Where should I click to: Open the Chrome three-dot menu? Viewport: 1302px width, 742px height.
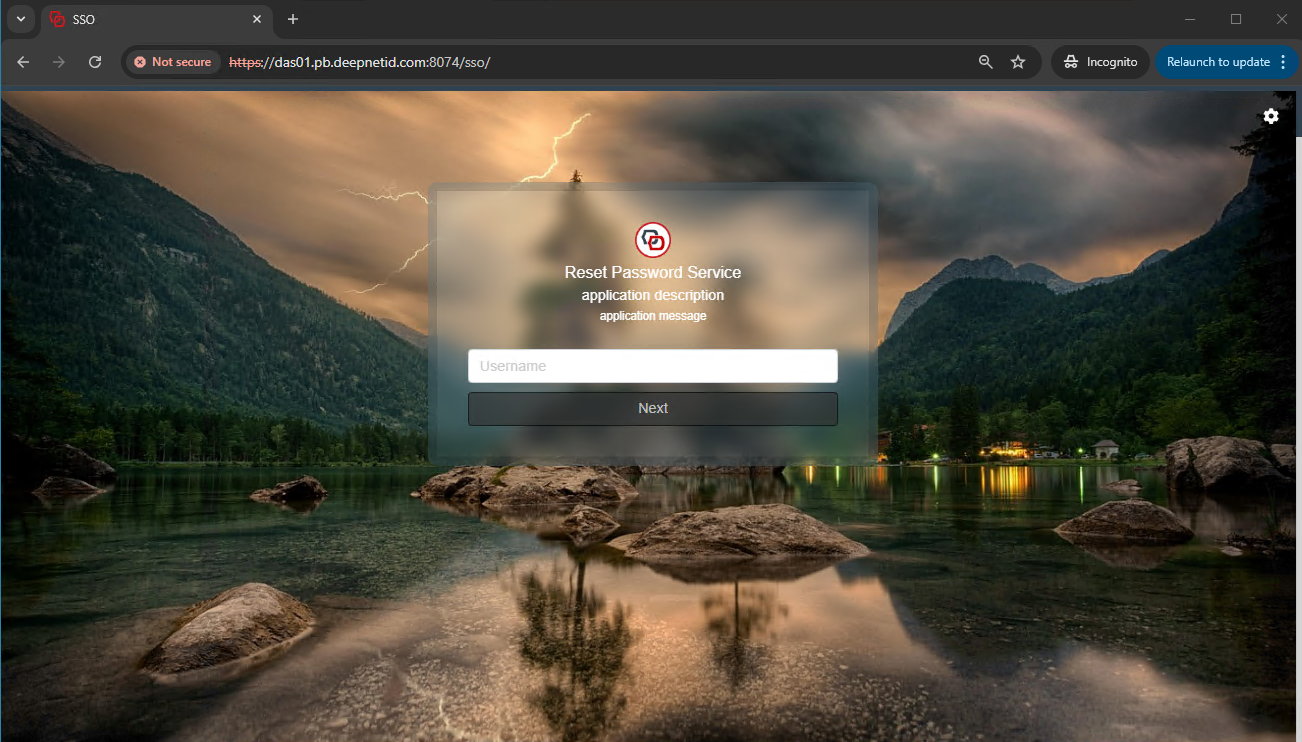(1282, 62)
